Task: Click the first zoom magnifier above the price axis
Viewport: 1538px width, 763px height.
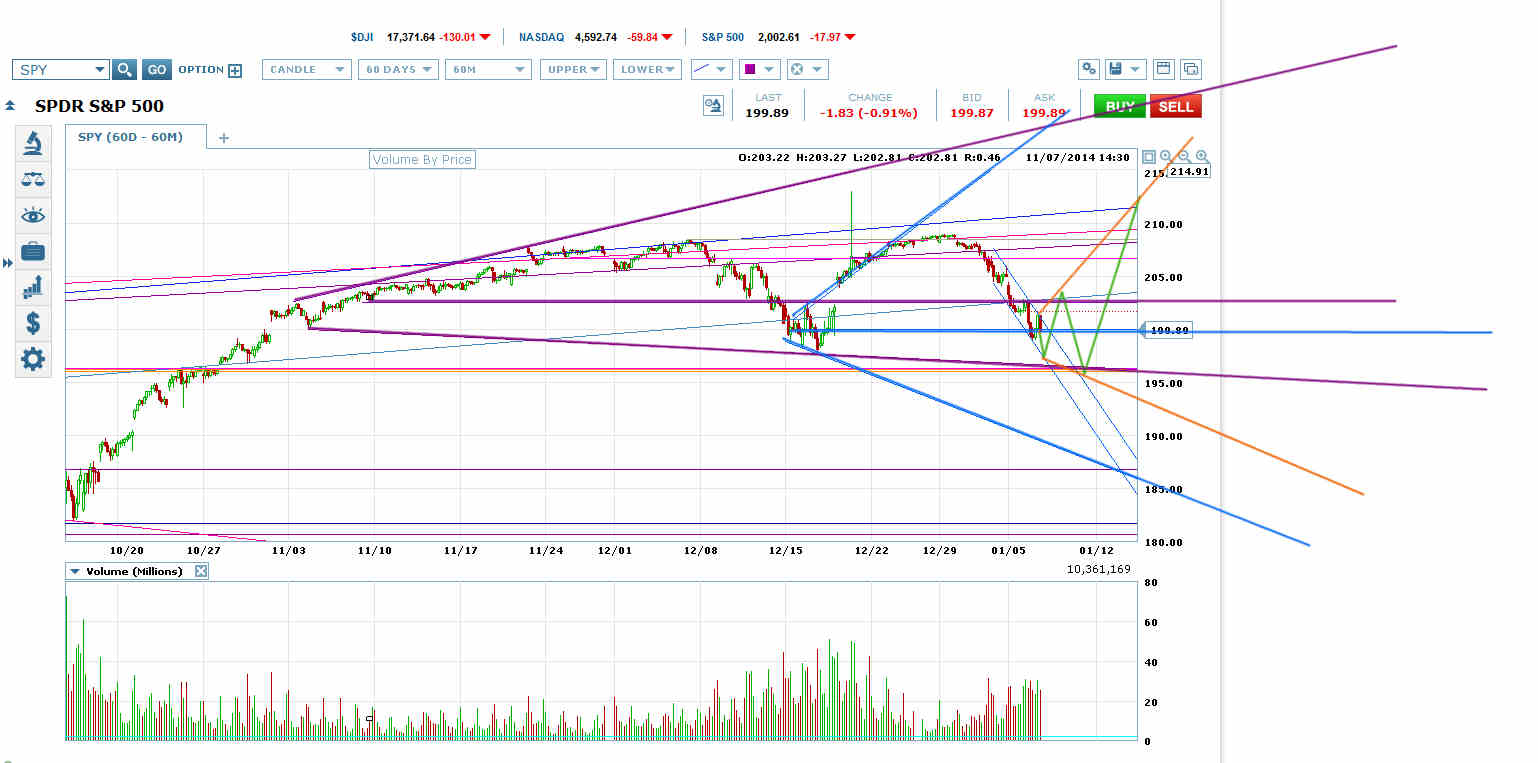Action: (x=1166, y=157)
